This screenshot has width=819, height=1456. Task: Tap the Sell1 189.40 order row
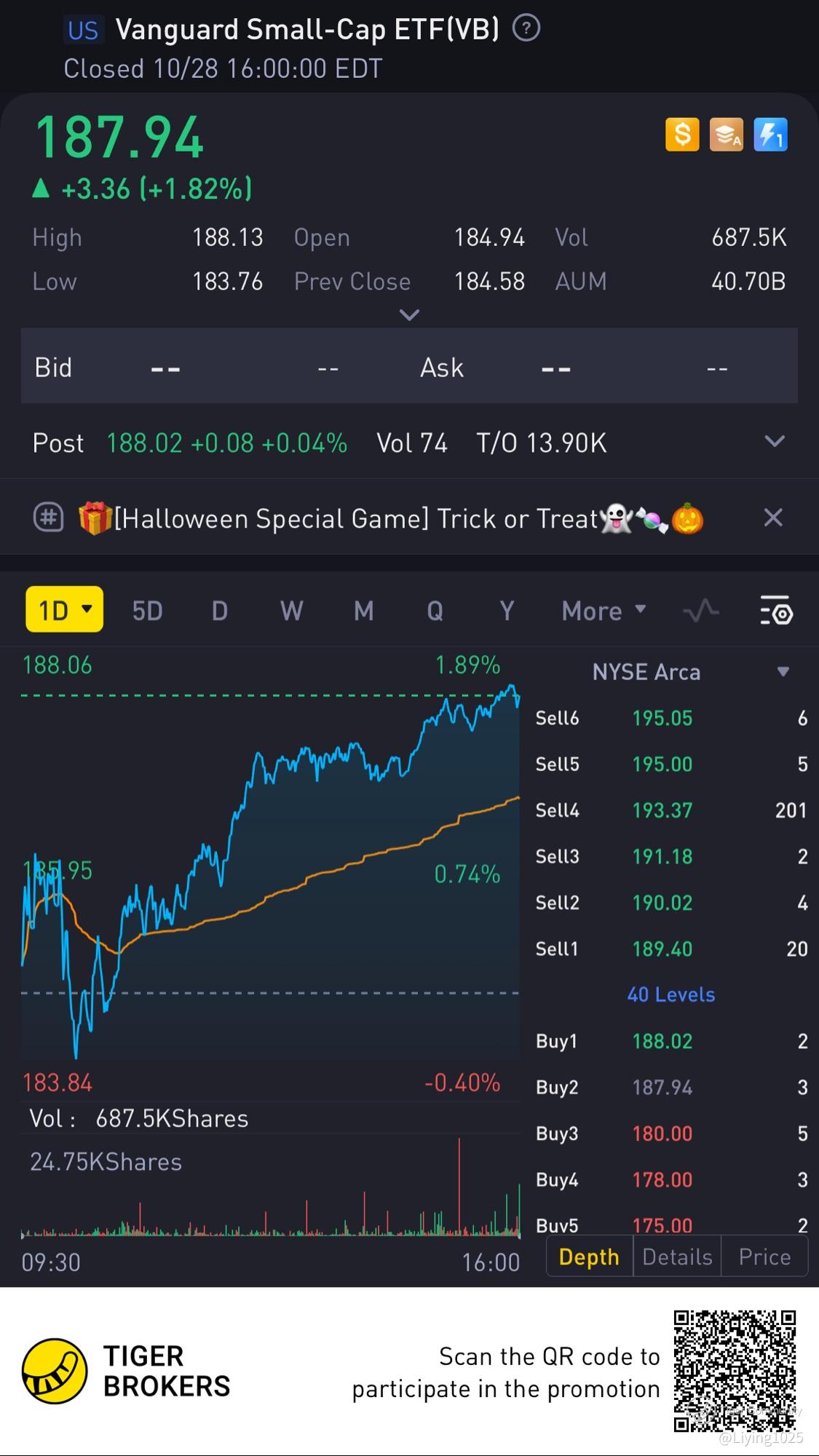671,949
